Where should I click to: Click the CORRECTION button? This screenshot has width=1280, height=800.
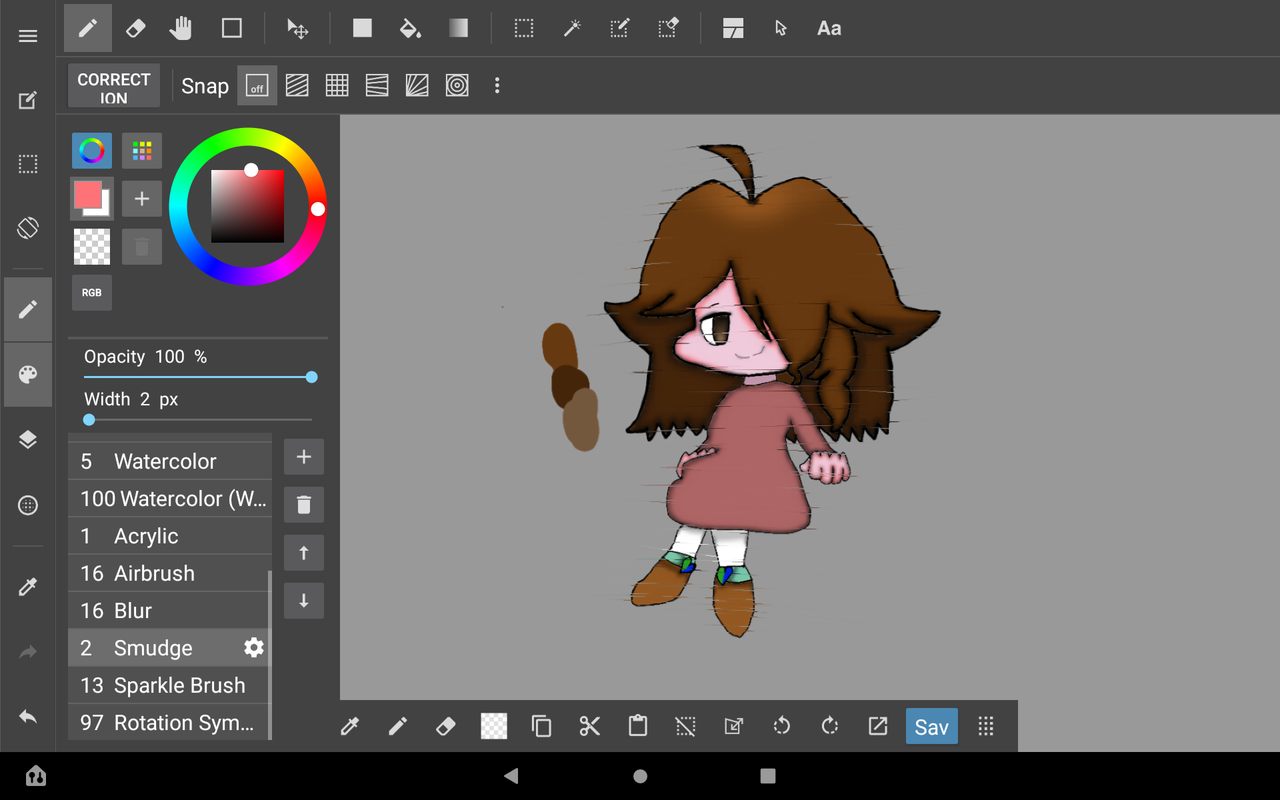(x=114, y=87)
